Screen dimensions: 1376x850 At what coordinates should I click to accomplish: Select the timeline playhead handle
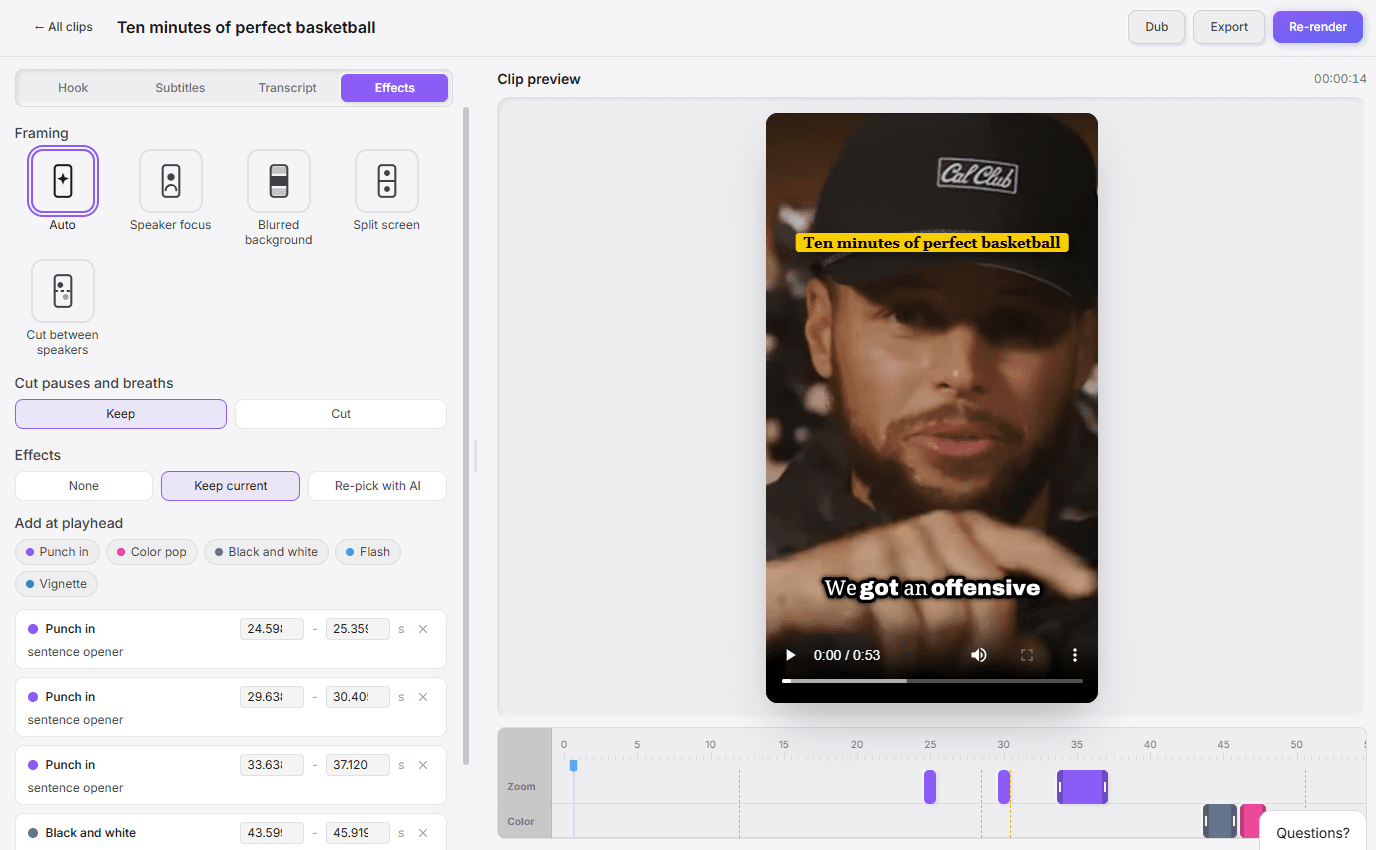pyautogui.click(x=573, y=765)
